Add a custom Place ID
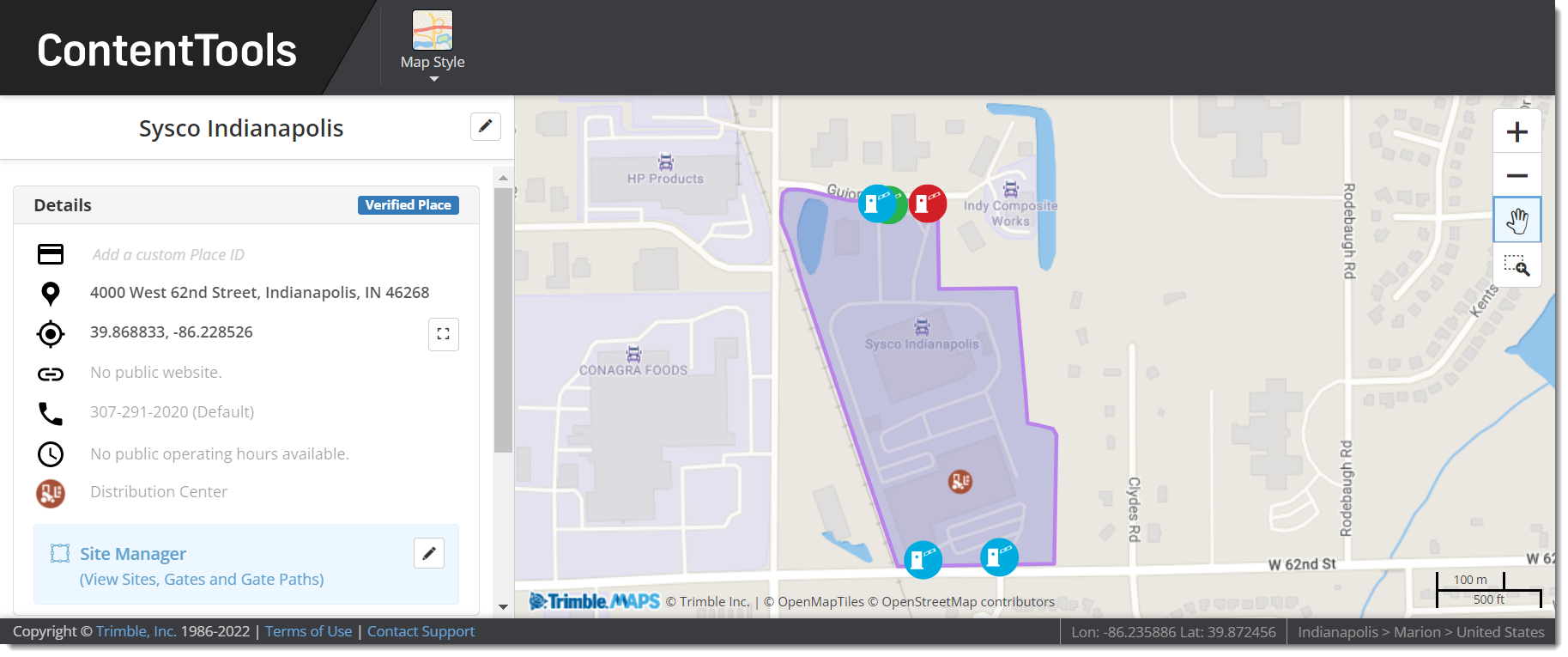 [x=168, y=254]
